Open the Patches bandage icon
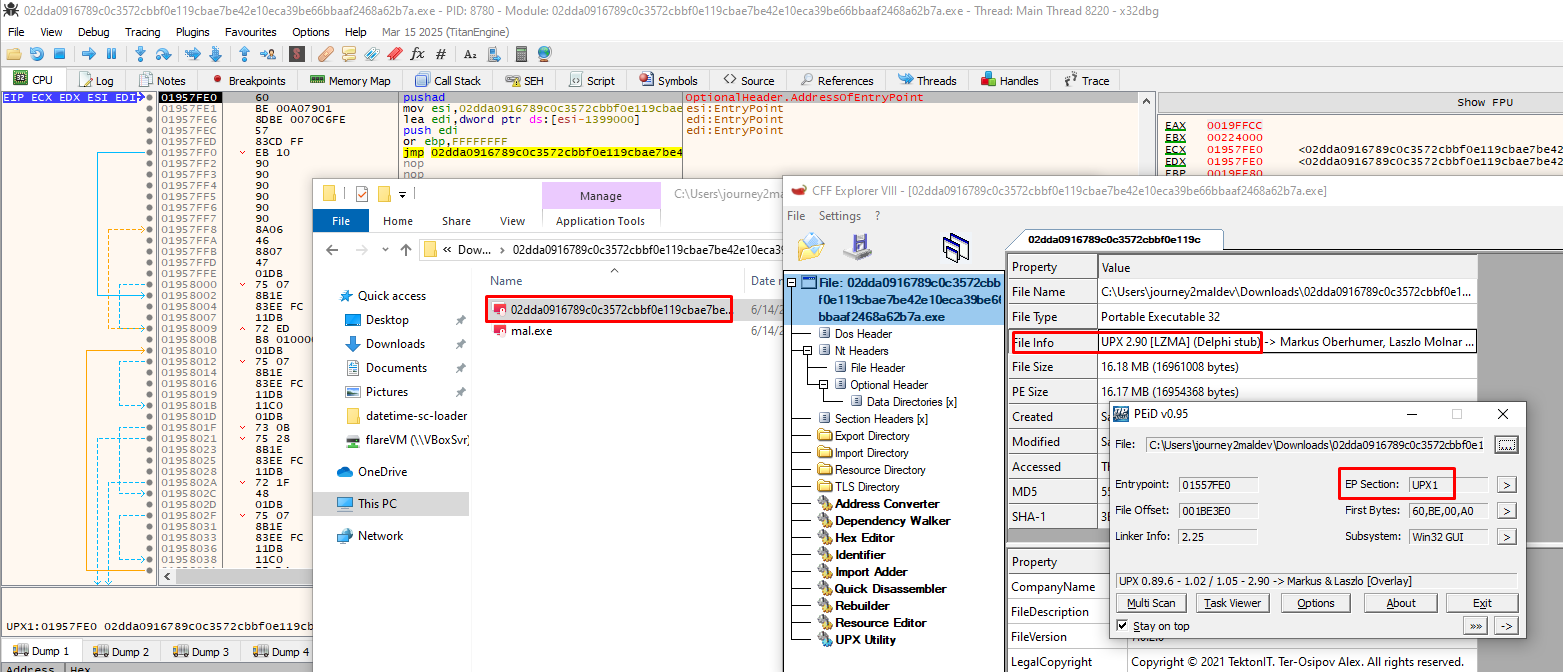Image resolution: width=1563 pixels, height=672 pixels. point(326,54)
